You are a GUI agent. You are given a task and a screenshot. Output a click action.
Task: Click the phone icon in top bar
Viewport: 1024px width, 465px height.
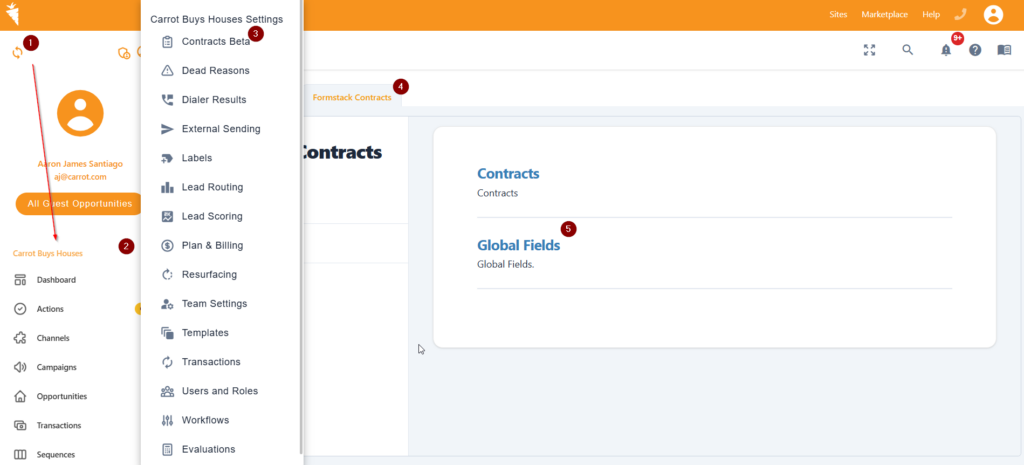(x=960, y=14)
